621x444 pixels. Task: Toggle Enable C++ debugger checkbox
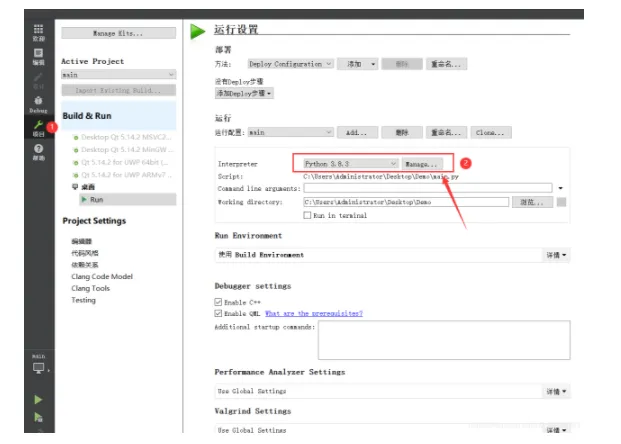tap(218, 302)
